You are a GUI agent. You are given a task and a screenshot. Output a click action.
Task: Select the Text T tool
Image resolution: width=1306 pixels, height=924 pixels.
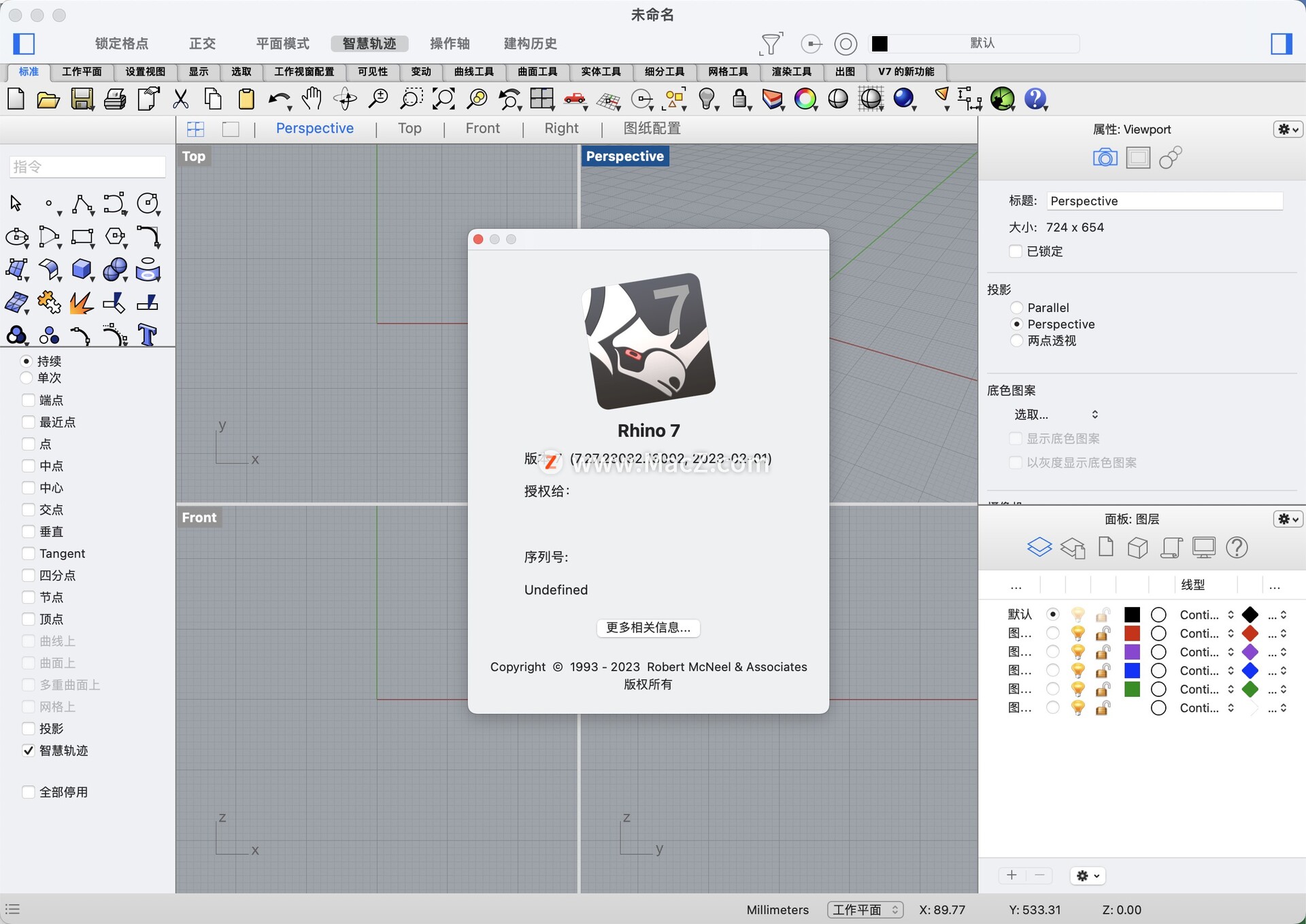[148, 335]
